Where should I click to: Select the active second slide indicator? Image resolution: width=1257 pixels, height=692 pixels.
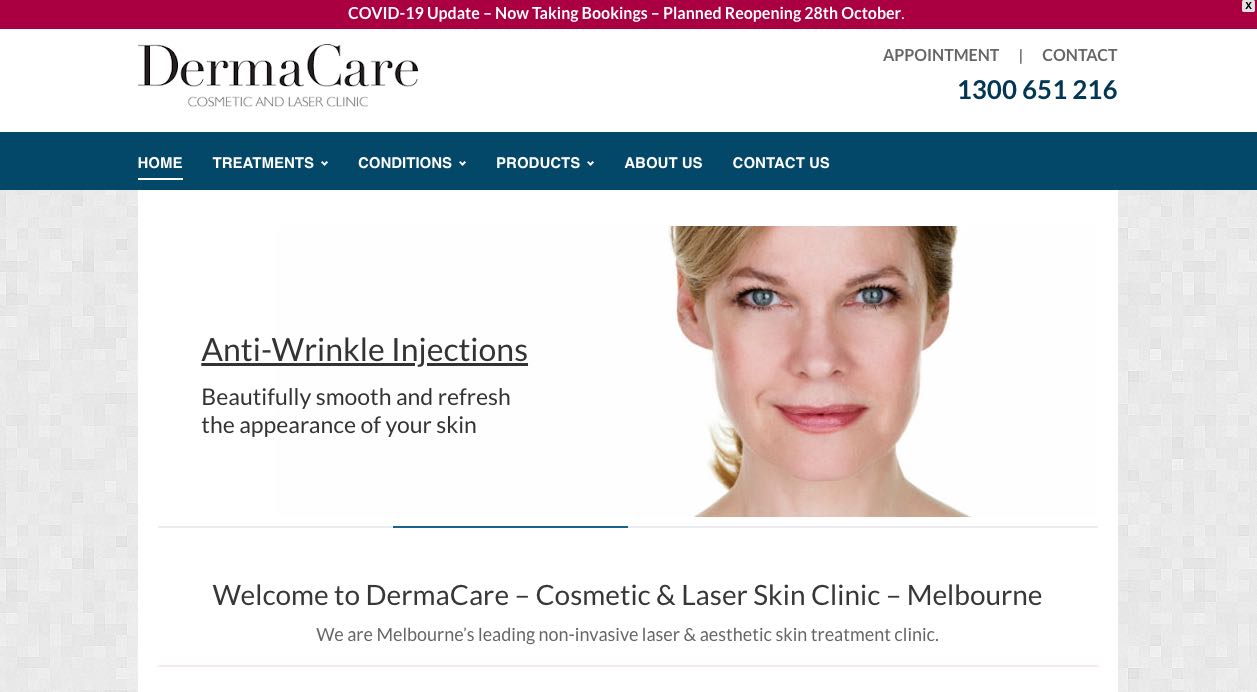click(510, 526)
